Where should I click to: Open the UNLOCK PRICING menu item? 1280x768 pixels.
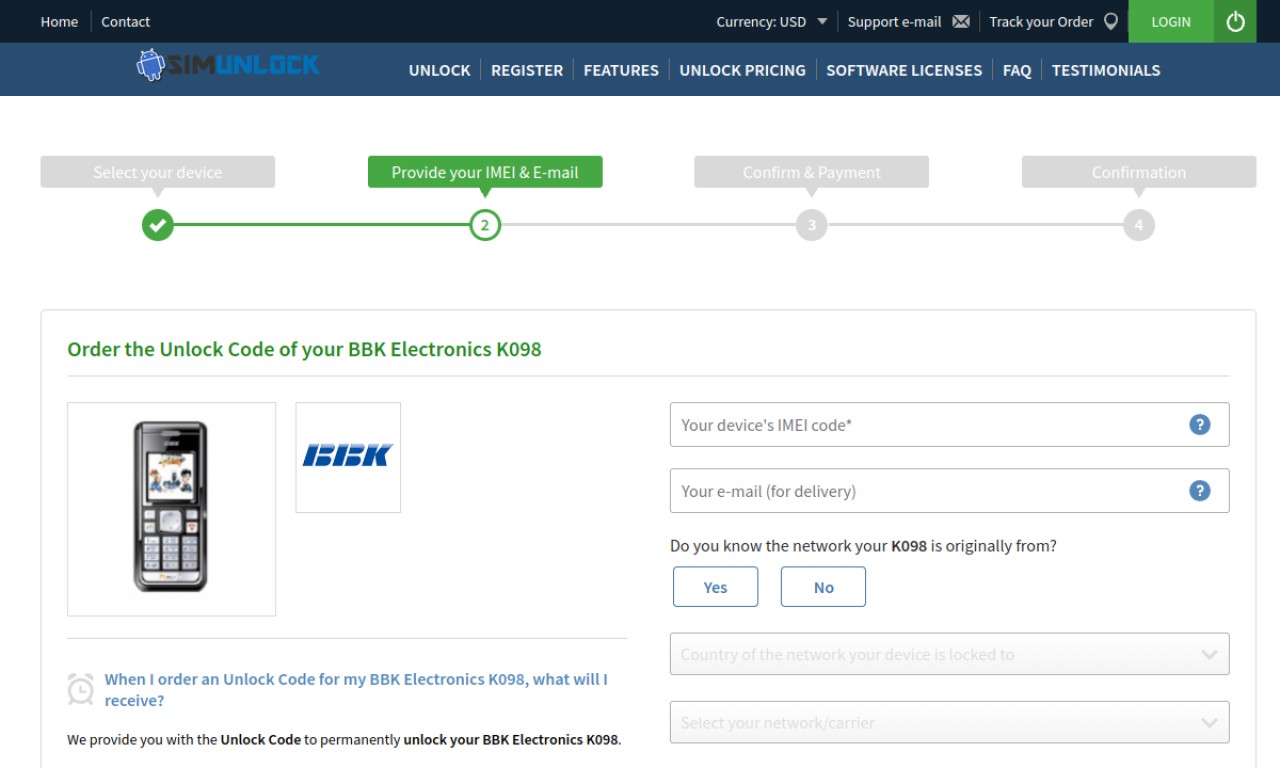click(x=742, y=70)
